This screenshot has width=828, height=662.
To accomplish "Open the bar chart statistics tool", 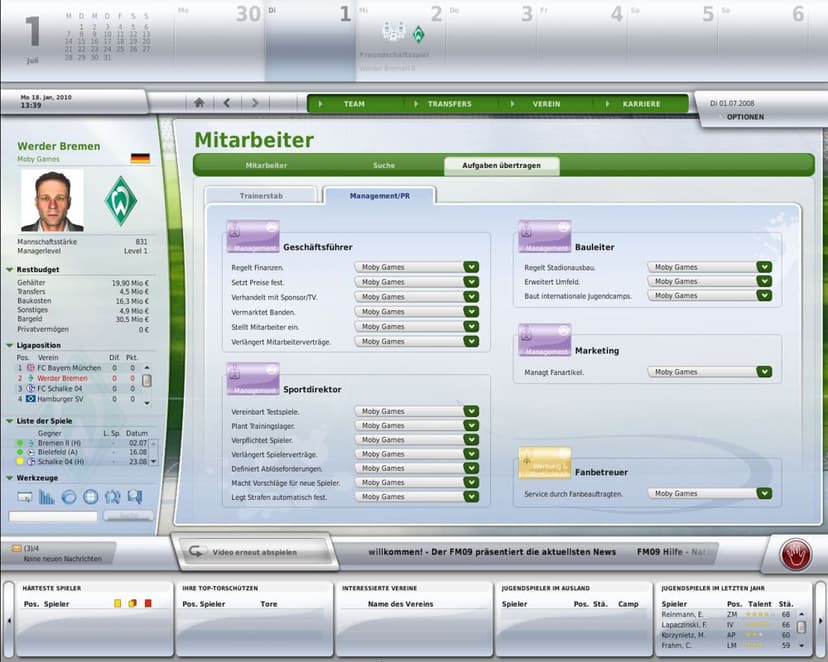I will click(46, 497).
